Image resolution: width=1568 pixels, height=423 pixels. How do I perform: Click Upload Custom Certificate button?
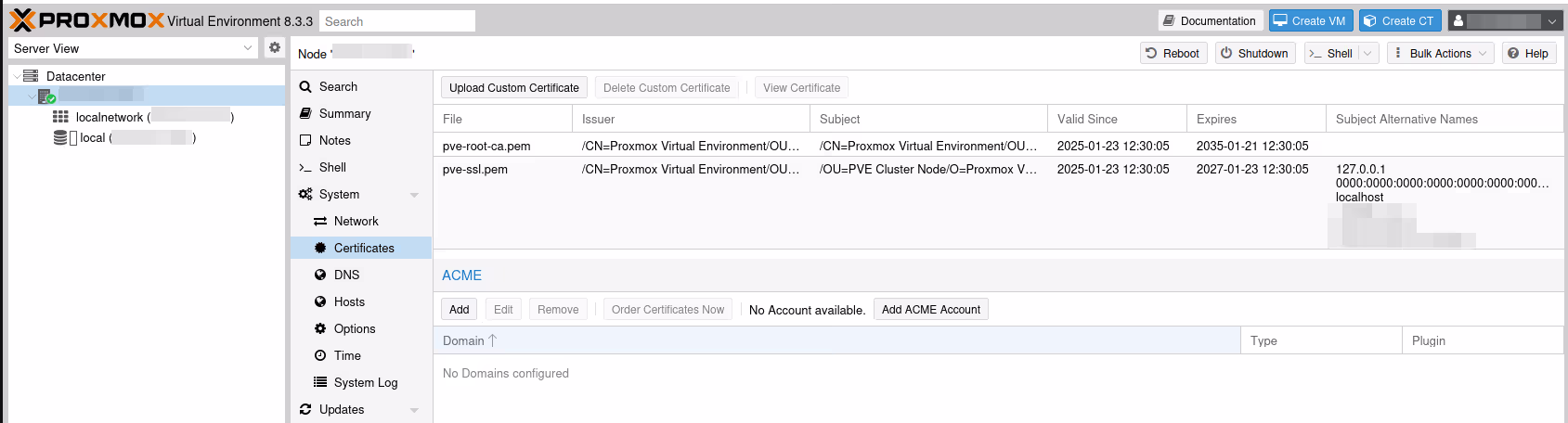513,88
